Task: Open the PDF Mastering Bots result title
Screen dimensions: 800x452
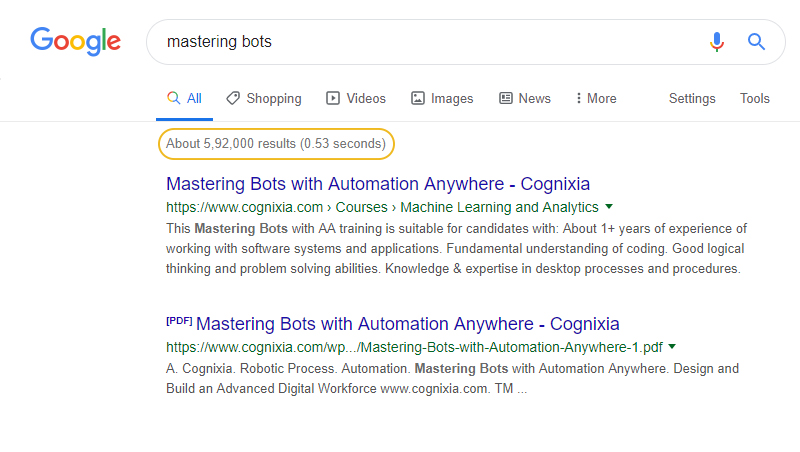Action: [408, 324]
